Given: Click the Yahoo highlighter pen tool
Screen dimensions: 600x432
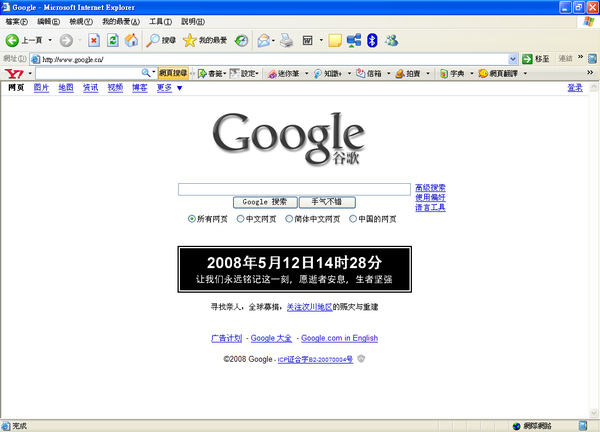Looking at the screenshot, I should point(283,73).
